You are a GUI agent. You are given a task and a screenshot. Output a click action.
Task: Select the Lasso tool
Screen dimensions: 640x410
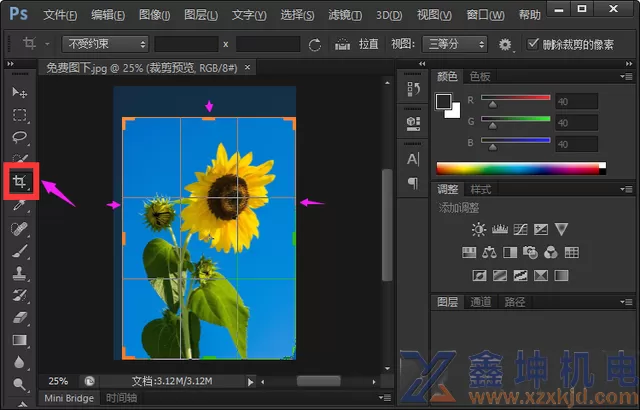(x=20, y=137)
